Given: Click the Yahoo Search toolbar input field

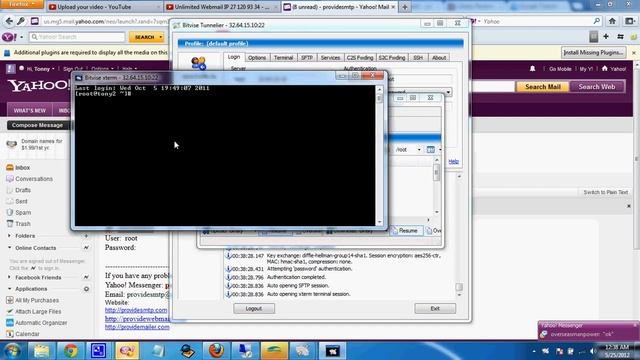Looking at the screenshot, I should click(77, 37).
